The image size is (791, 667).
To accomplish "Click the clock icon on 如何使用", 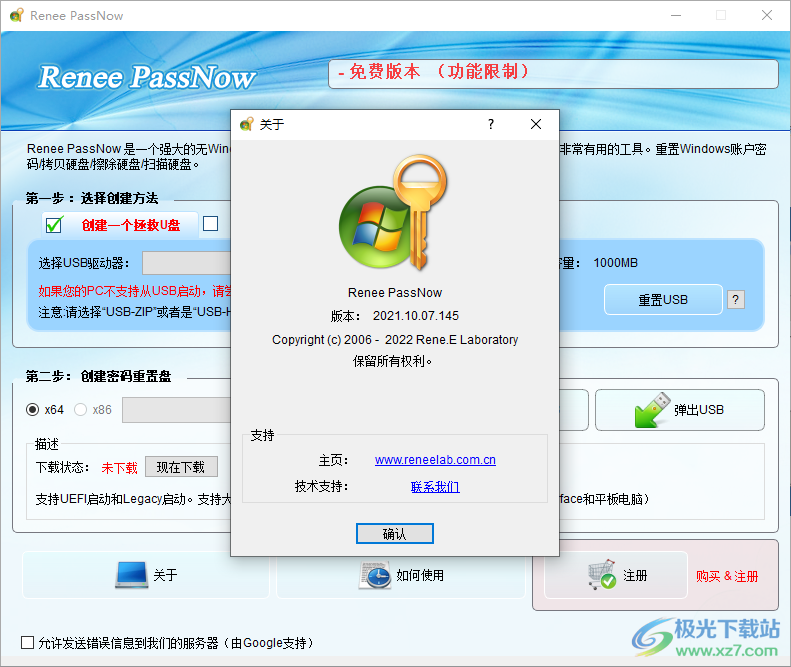I will click(375, 575).
